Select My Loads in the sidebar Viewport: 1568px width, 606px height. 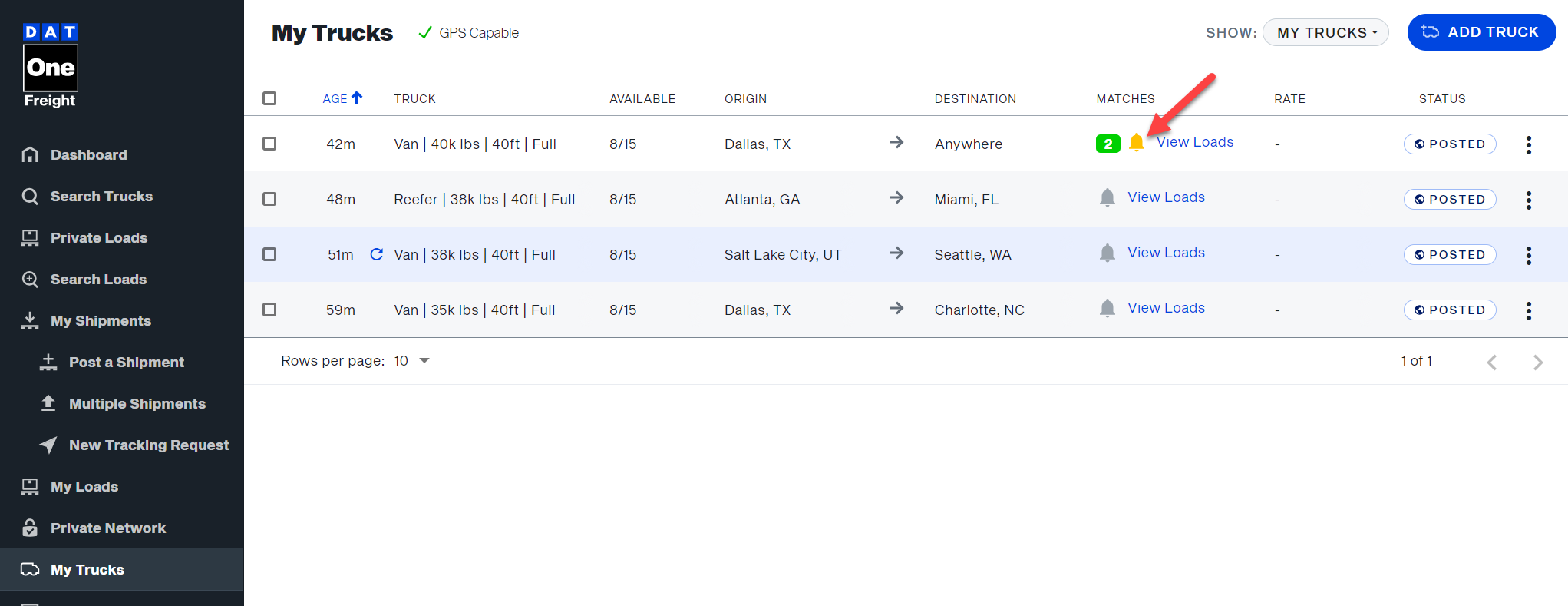84,486
